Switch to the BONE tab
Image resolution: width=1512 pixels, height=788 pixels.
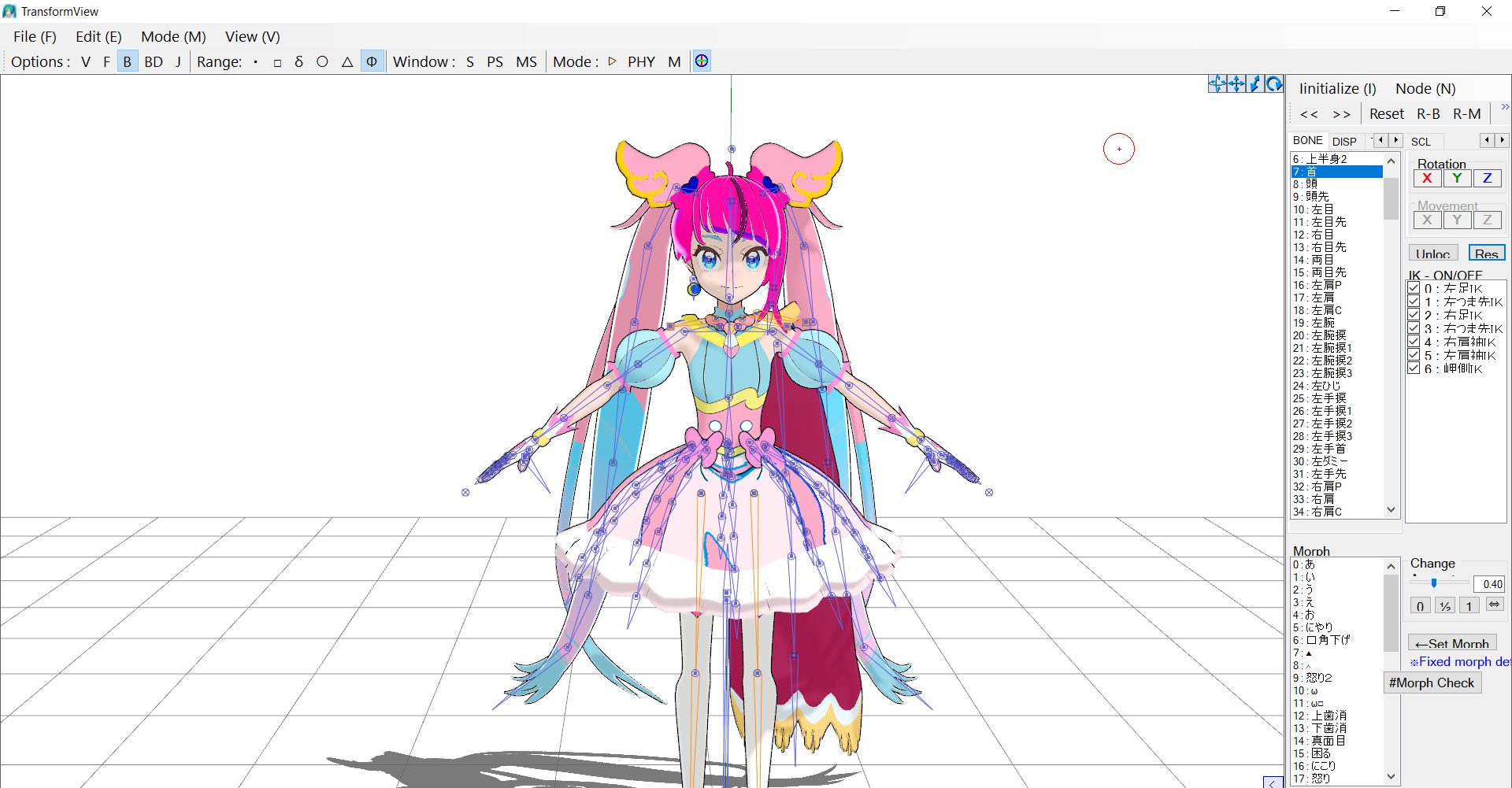click(x=1307, y=141)
